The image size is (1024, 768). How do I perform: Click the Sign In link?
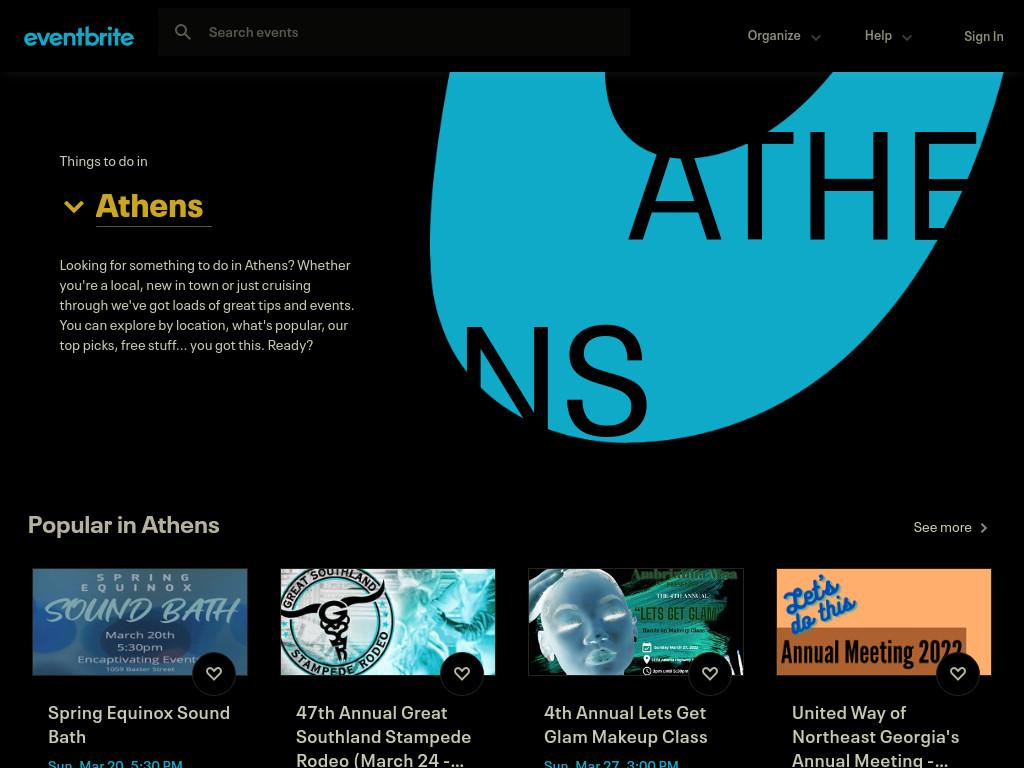tap(984, 37)
